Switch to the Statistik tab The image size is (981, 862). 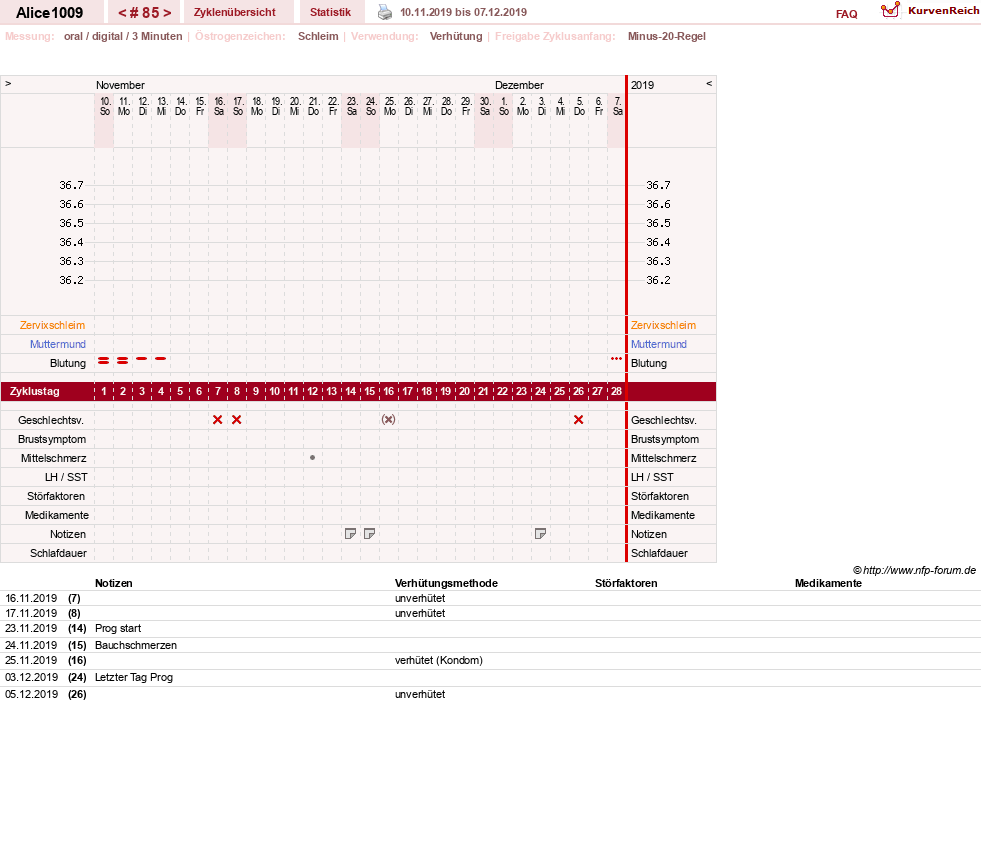pos(330,12)
